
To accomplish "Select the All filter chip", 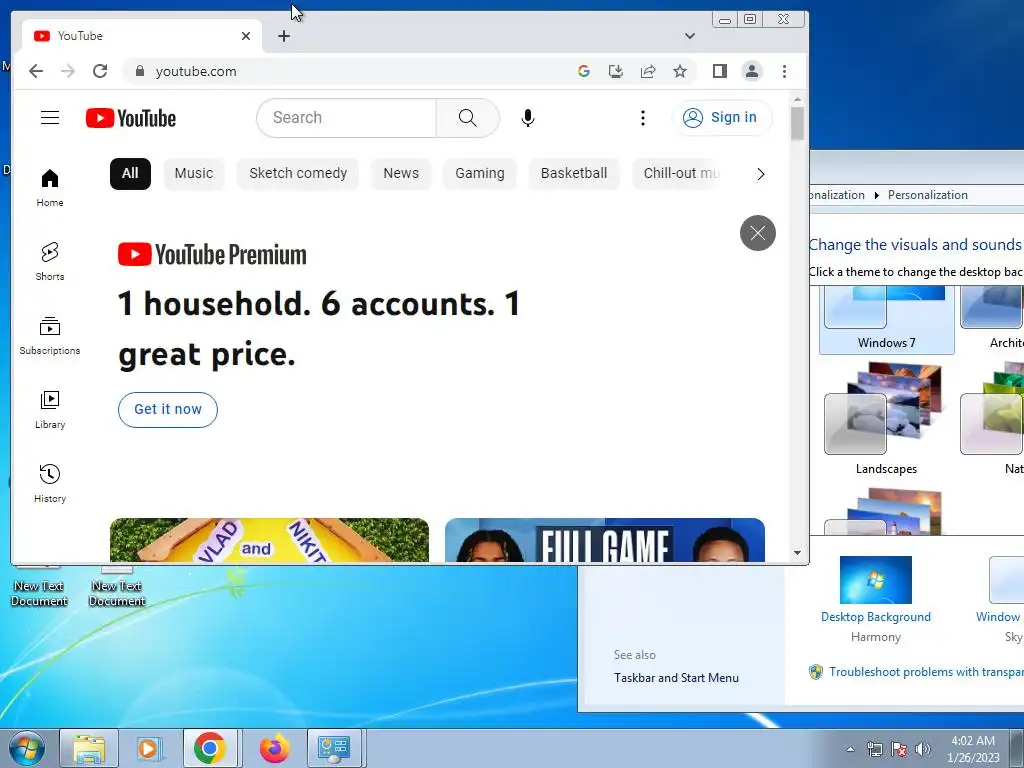I will click(x=130, y=174).
